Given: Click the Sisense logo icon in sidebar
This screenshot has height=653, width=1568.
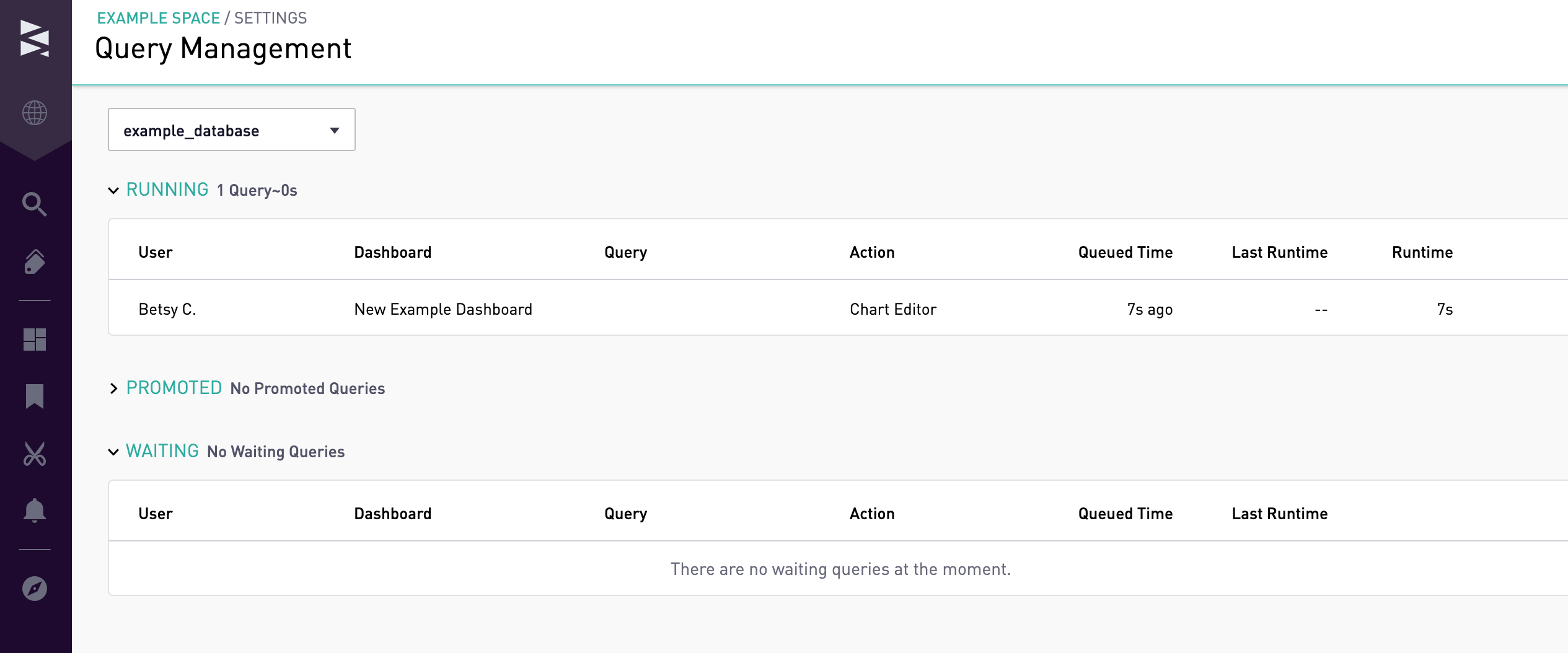Looking at the screenshot, I should (35, 38).
